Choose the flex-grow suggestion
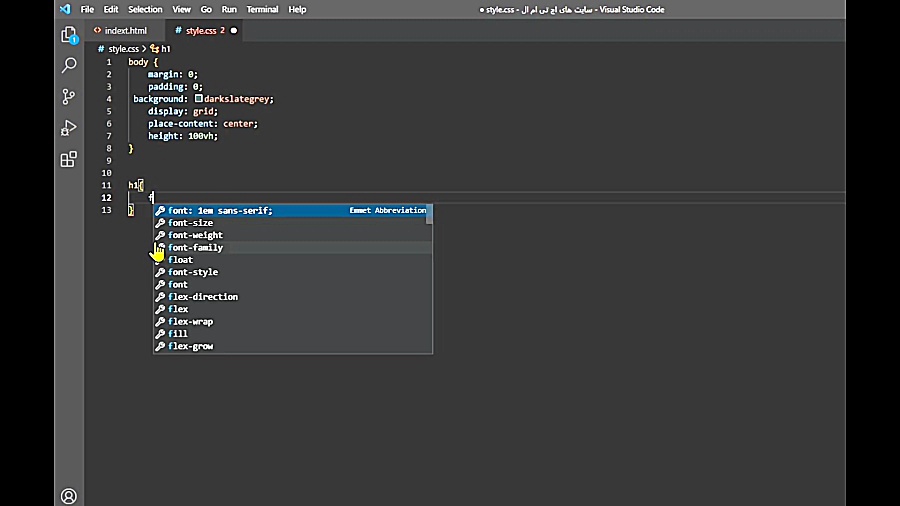Screen dimensions: 900x506 pos(293,346)
